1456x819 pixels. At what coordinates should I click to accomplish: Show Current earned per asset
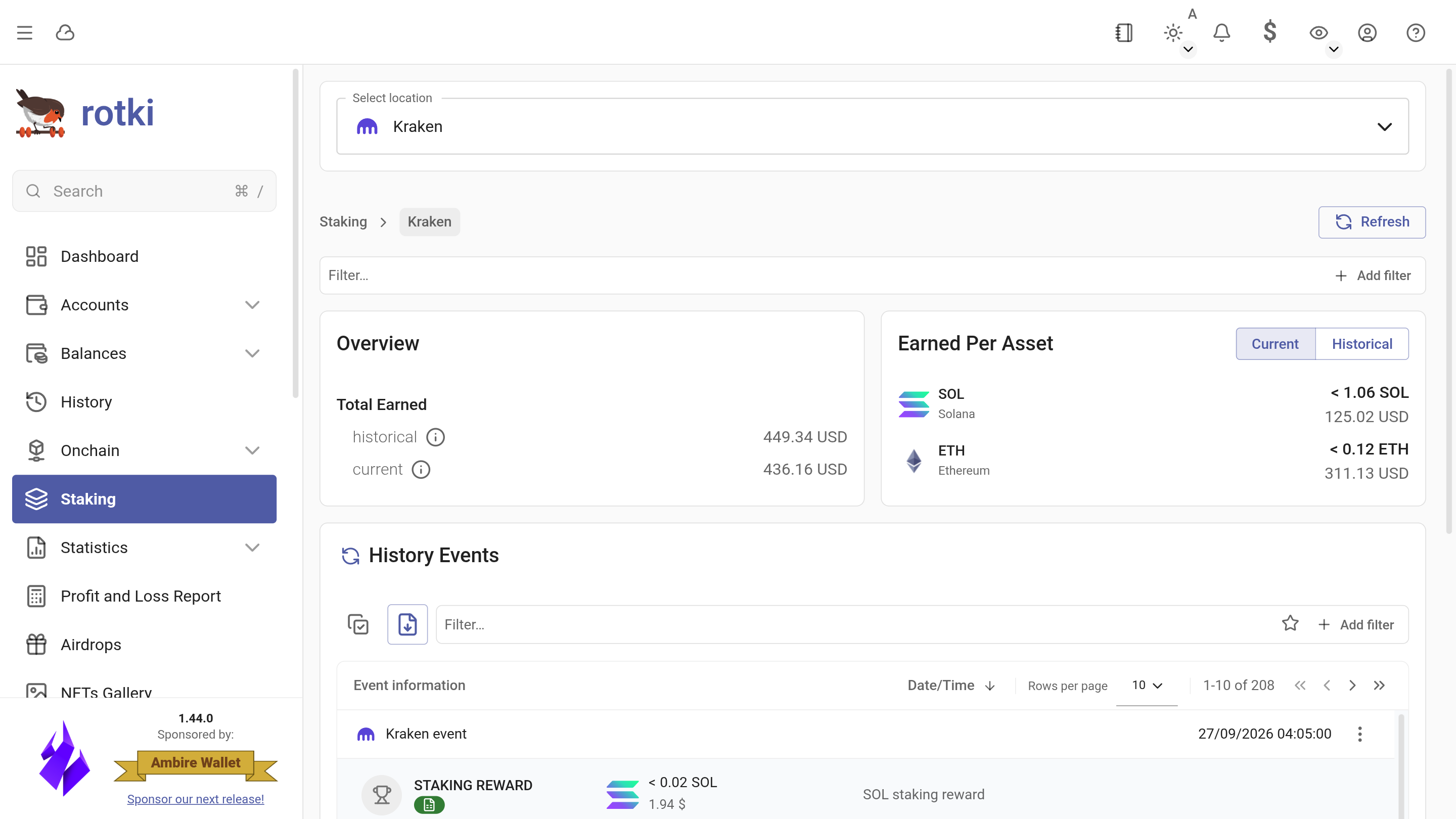click(1275, 344)
